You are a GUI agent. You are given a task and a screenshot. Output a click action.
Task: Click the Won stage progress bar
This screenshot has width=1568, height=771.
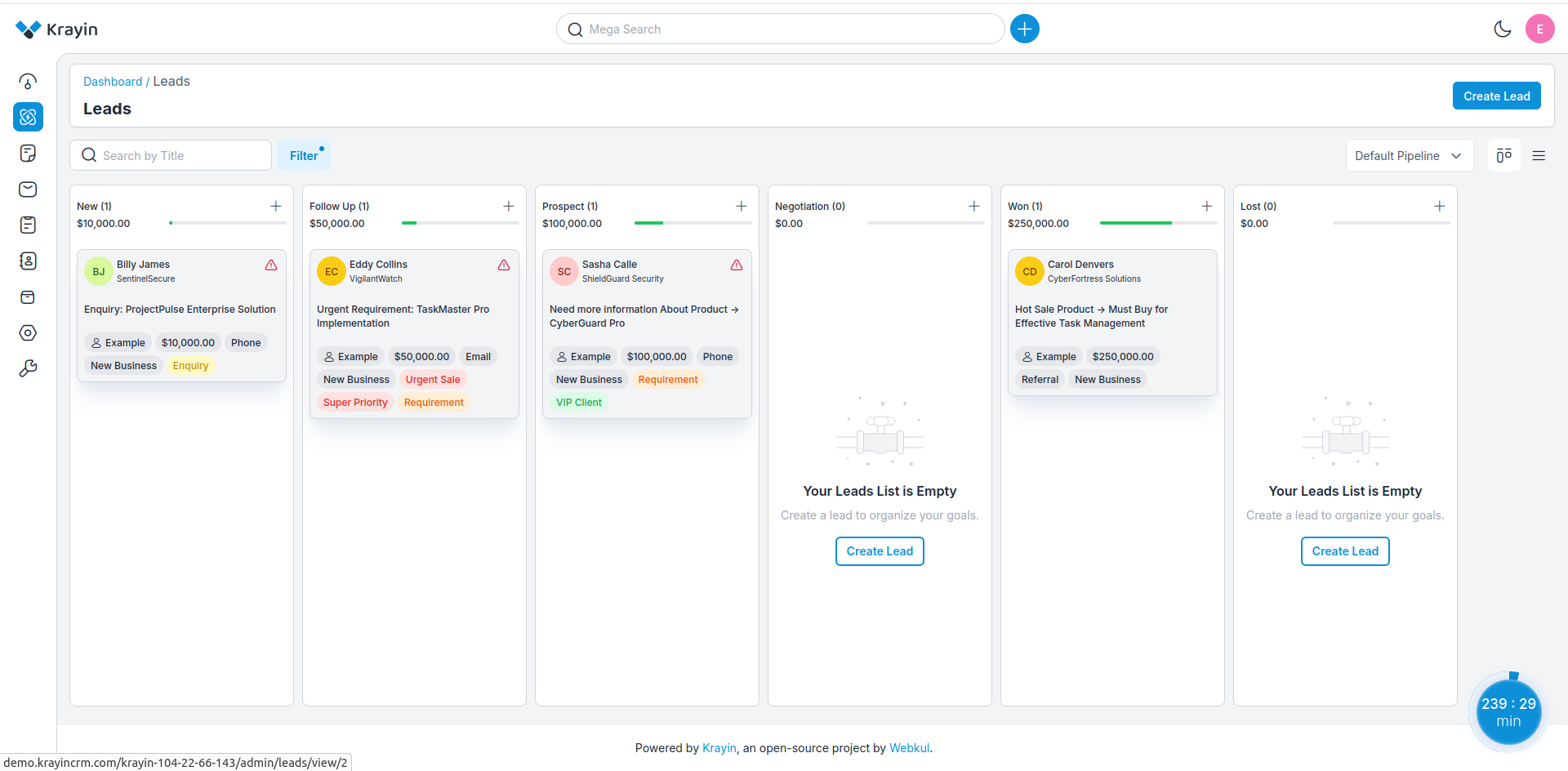click(x=1158, y=223)
